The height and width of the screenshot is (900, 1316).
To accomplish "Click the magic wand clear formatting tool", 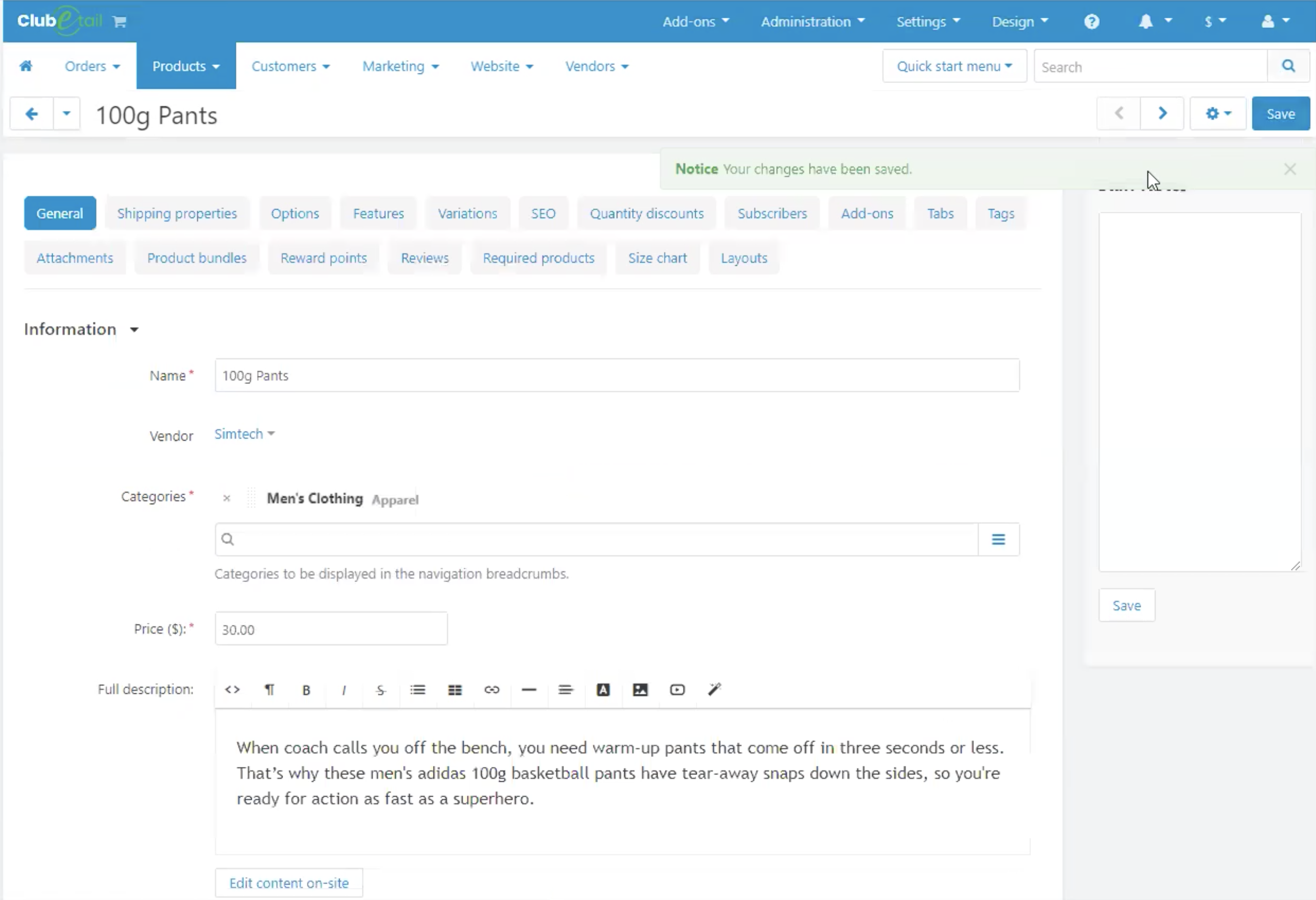I will tap(715, 689).
